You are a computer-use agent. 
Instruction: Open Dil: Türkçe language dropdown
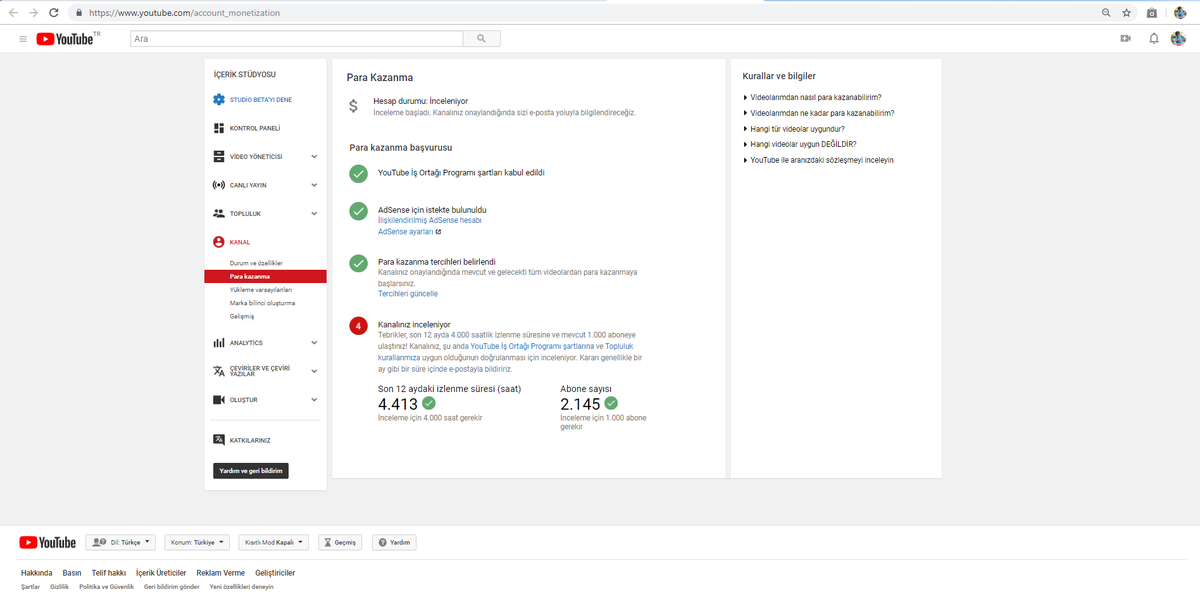121,542
